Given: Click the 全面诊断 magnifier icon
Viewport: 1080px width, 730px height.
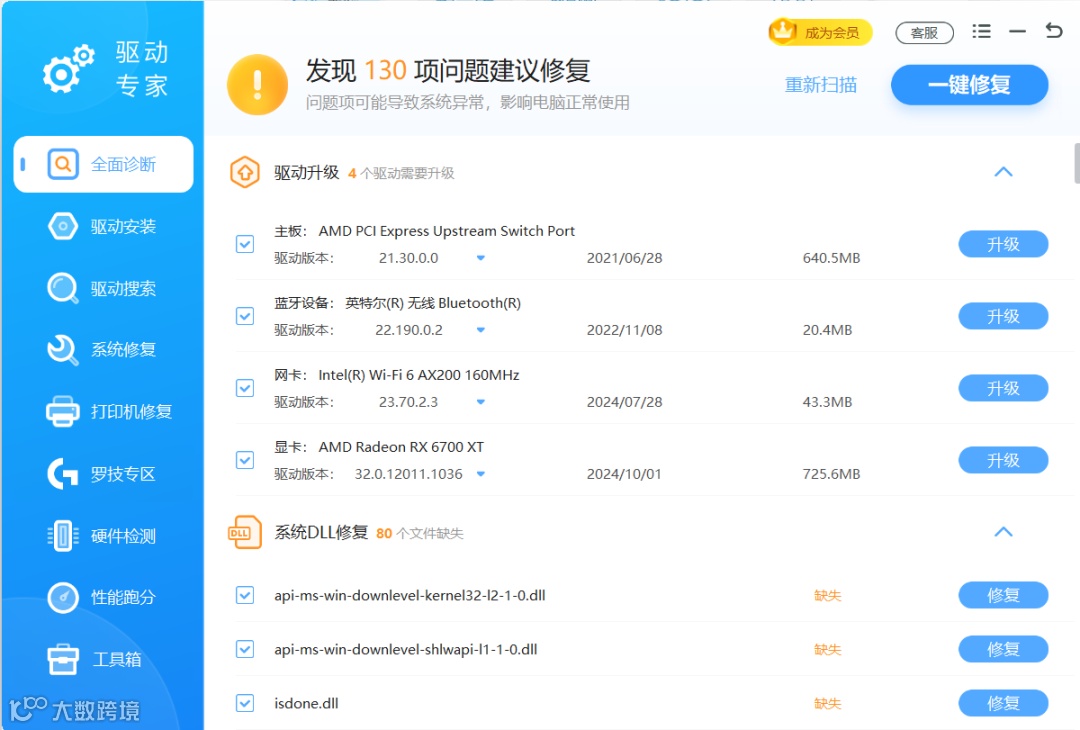Looking at the screenshot, I should (x=63, y=164).
